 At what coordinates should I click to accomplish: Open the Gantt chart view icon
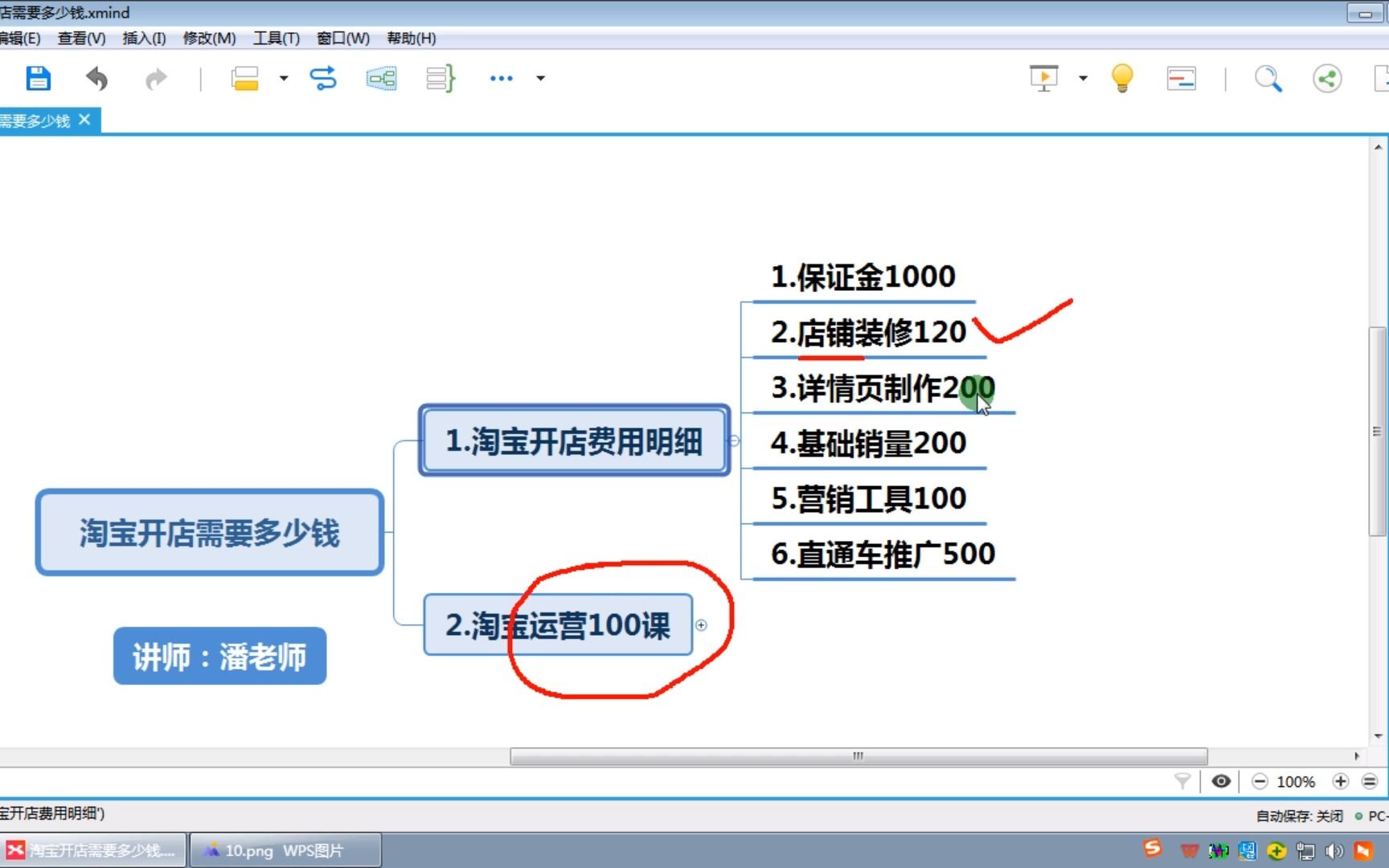click(1181, 79)
